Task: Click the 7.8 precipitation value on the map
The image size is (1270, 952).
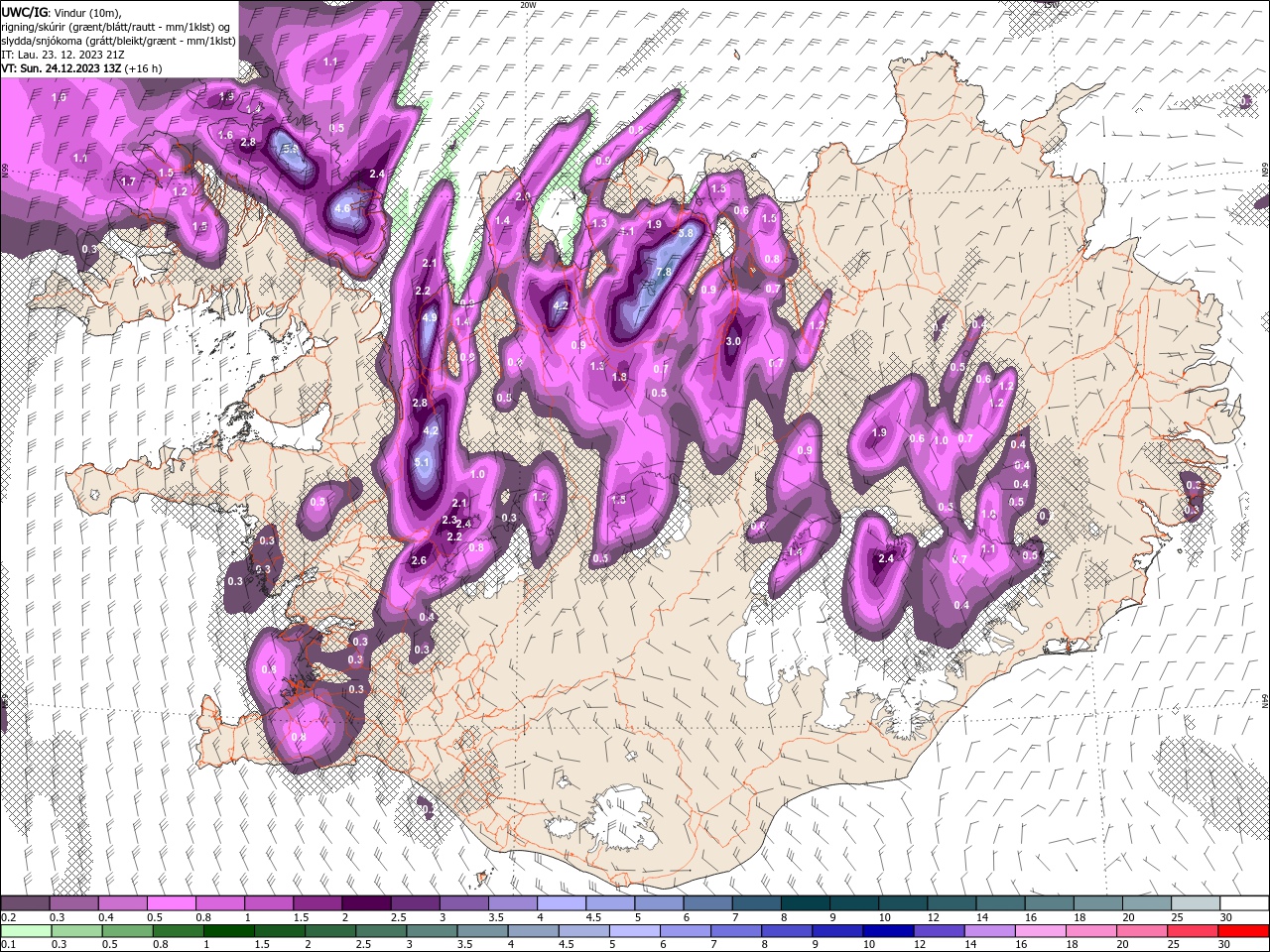Action: [x=664, y=272]
